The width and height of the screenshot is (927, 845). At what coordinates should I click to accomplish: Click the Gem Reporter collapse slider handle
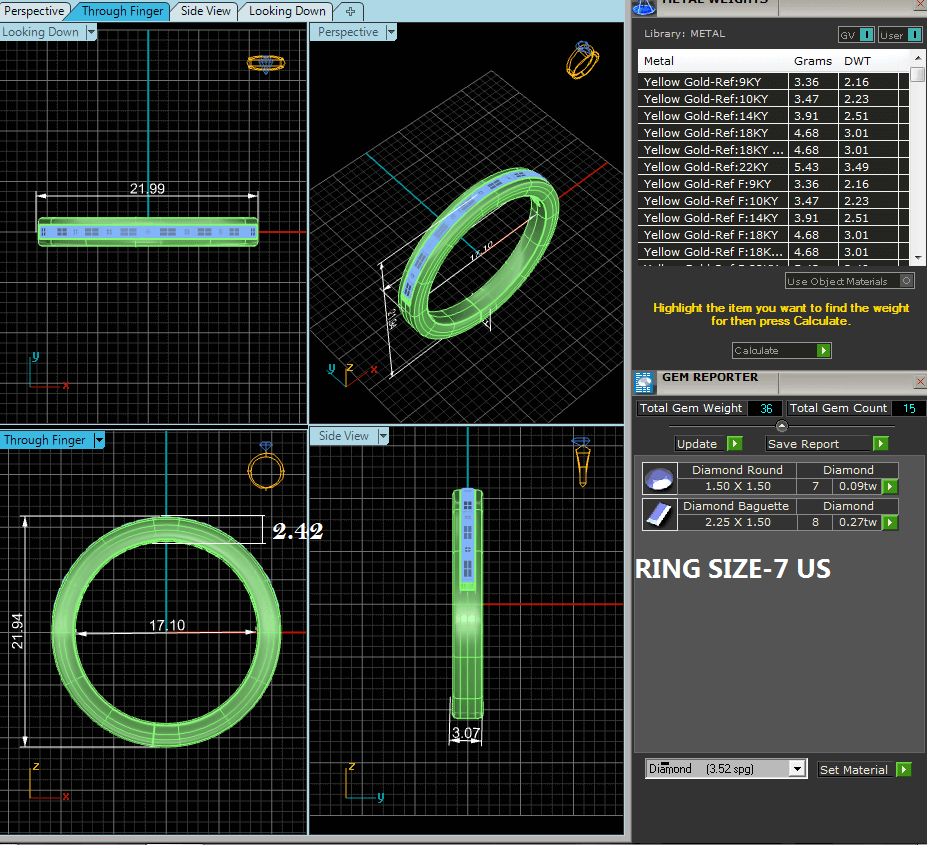coord(781,427)
